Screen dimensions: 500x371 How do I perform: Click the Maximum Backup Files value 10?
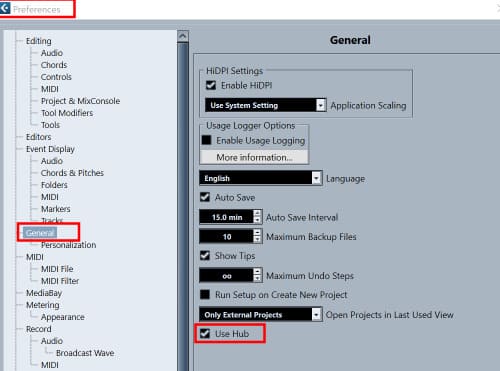point(226,236)
